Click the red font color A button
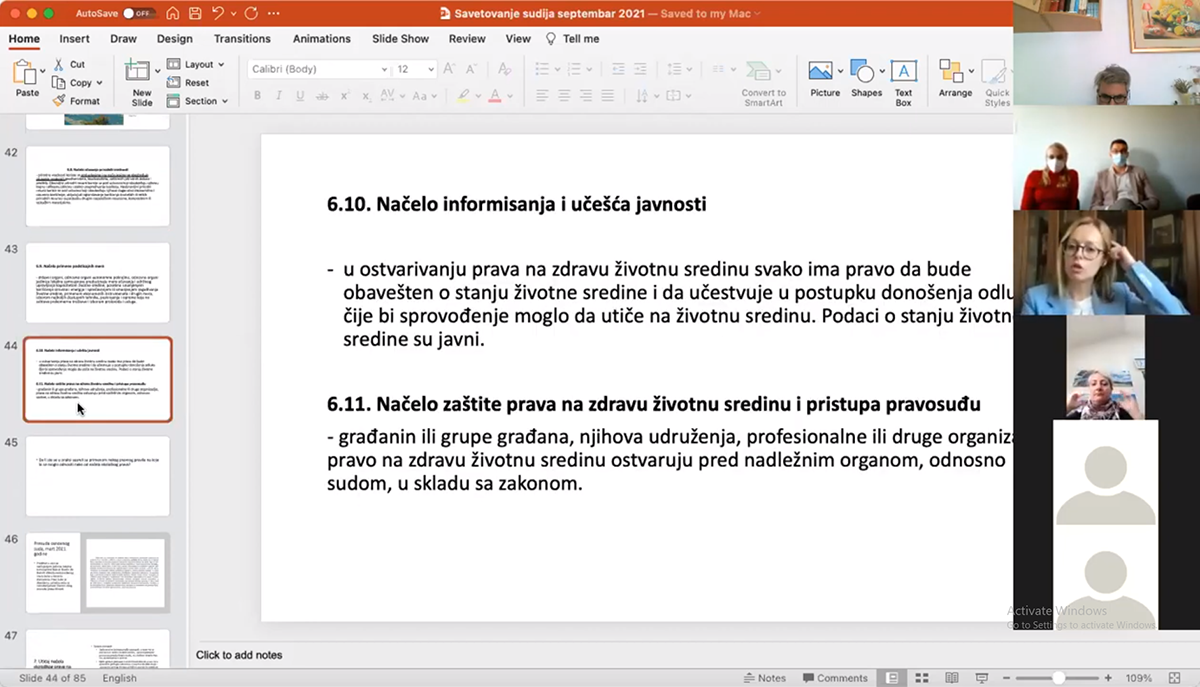Screen dimensions: 1200x687 [x=494, y=96]
